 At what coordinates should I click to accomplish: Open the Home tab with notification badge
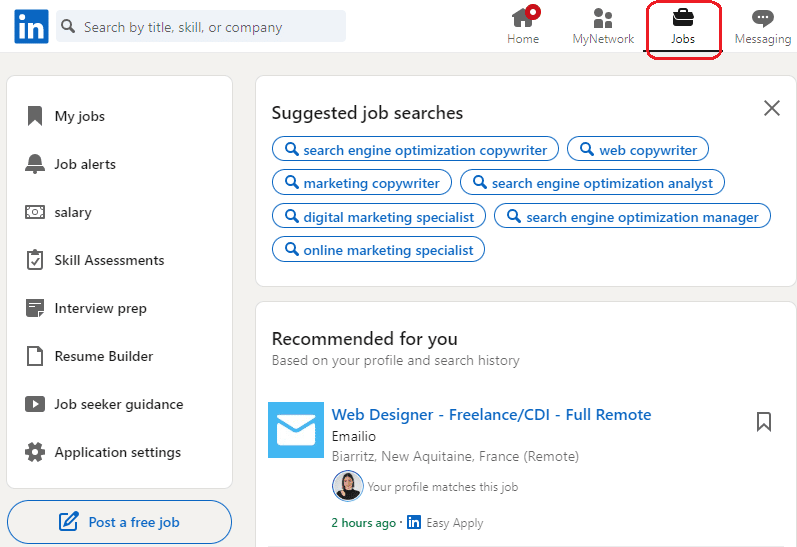(x=523, y=25)
